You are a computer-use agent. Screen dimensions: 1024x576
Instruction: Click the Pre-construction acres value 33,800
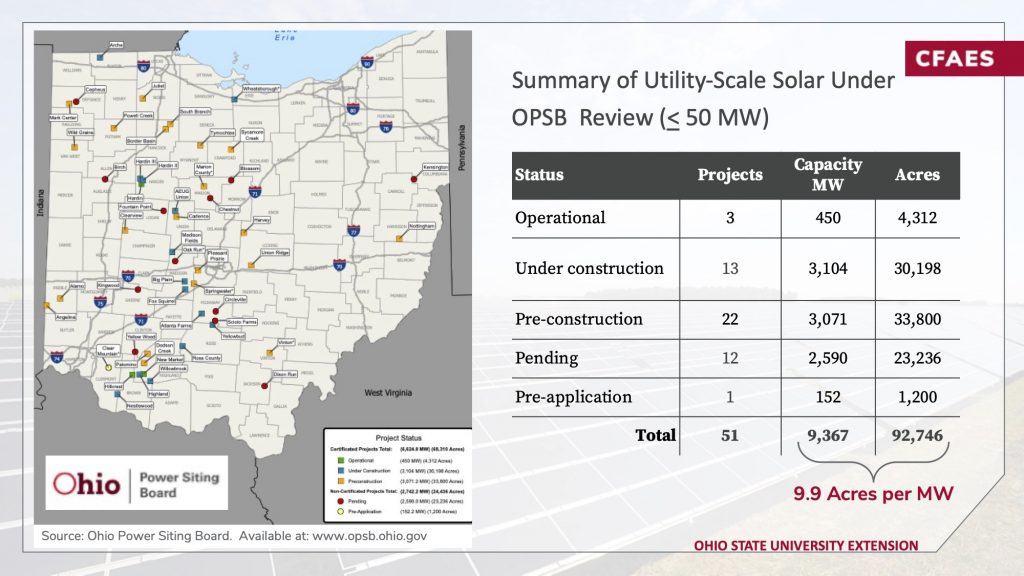pos(917,319)
